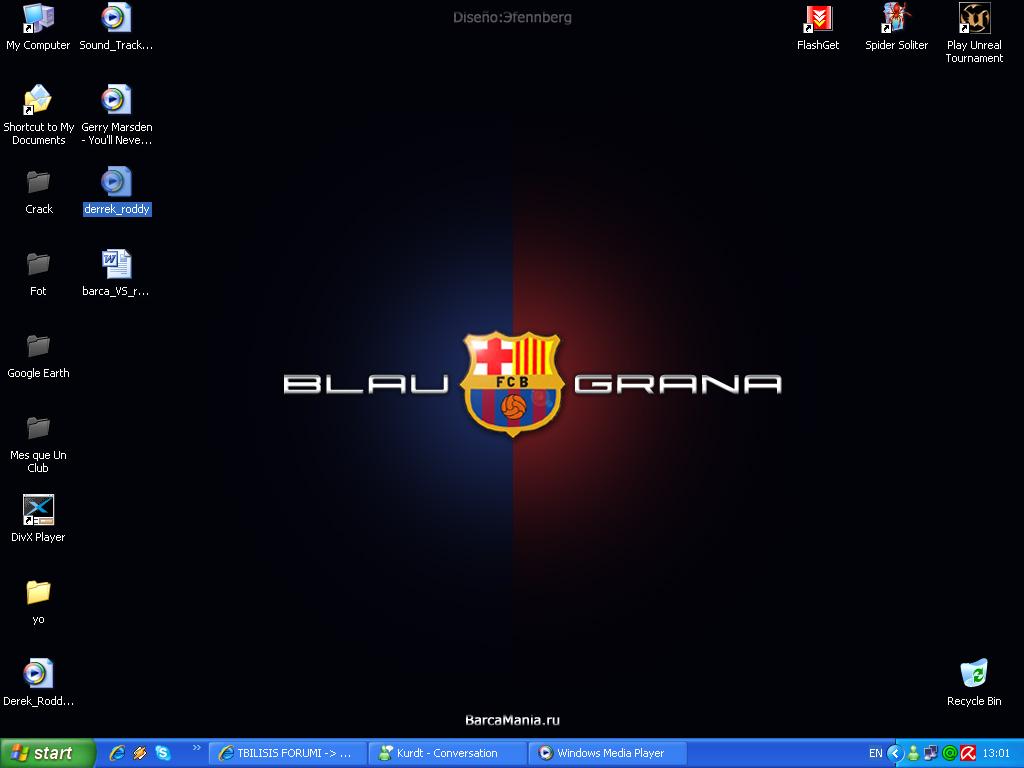Launch Skype from the Quick Launch bar
The width and height of the screenshot is (1024, 768).
coord(163,753)
